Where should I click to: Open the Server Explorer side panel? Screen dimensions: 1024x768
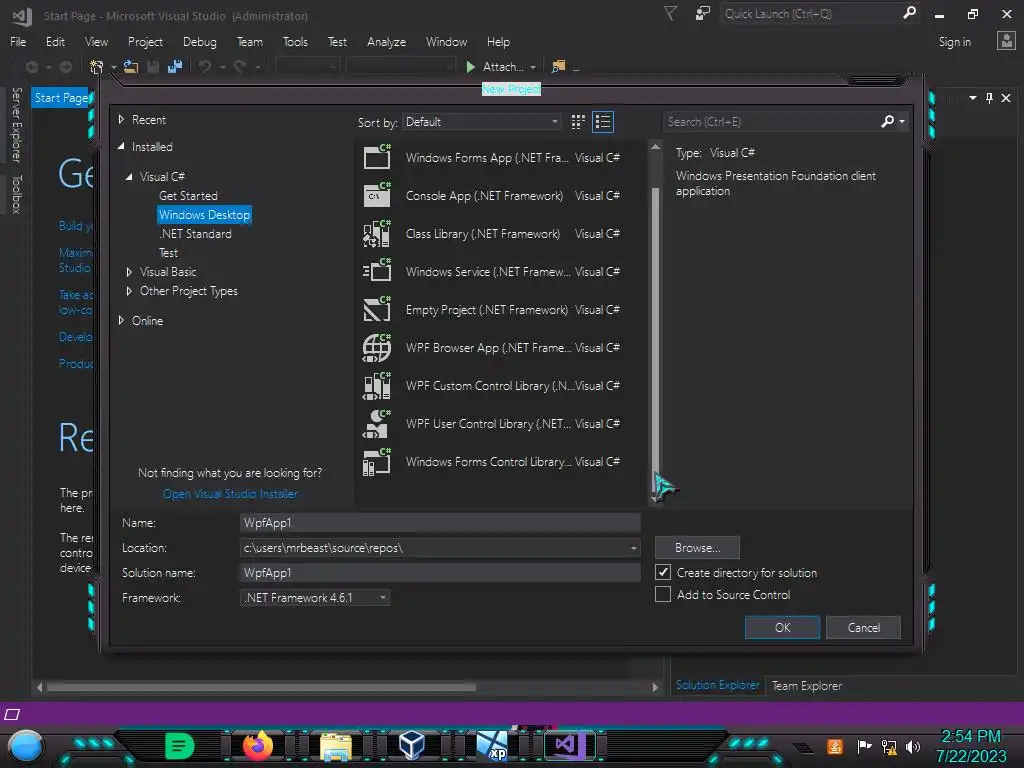click(16, 125)
